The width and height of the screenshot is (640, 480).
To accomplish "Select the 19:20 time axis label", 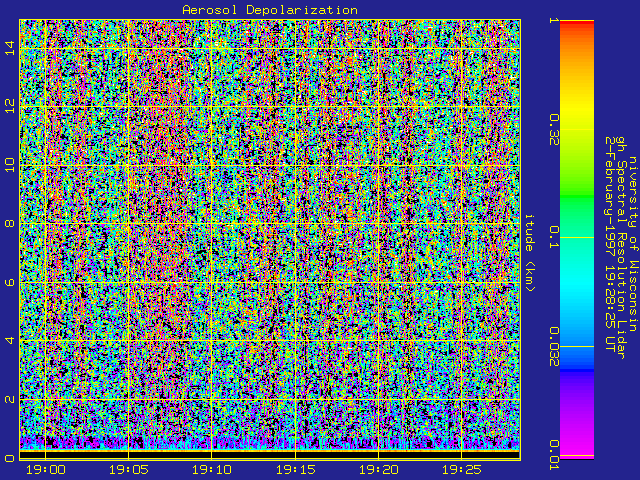I will tap(378, 470).
